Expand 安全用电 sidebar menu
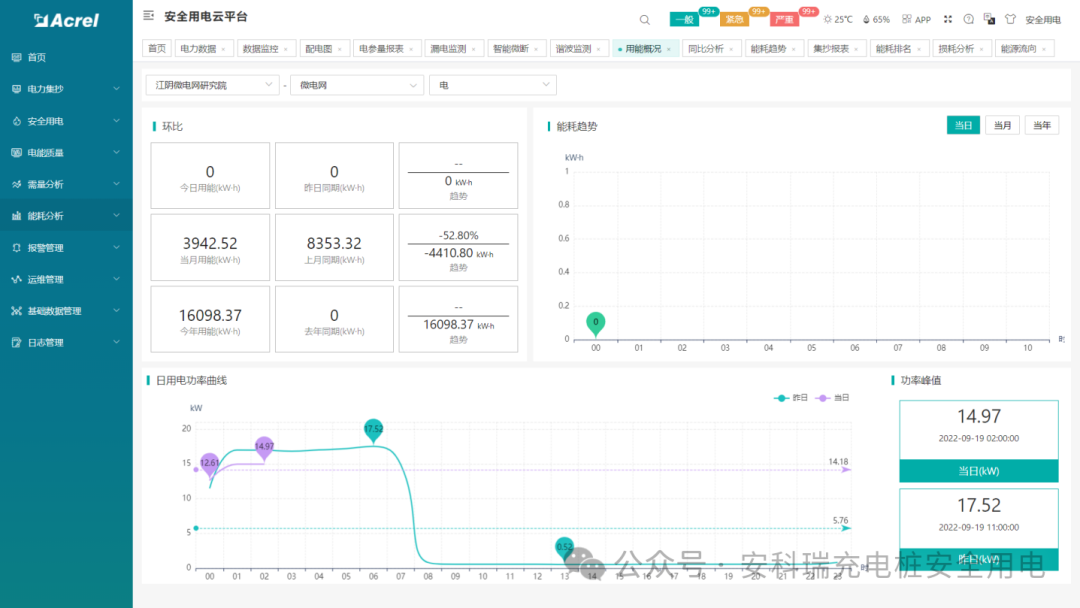This screenshot has height=608, width=1080. [x=116, y=121]
